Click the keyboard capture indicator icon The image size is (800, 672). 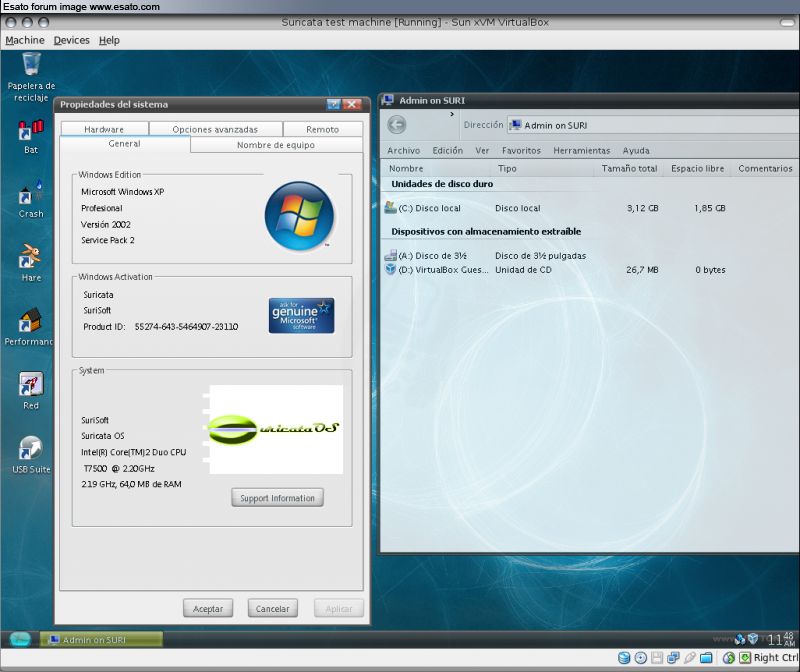pyautogui.click(x=745, y=658)
